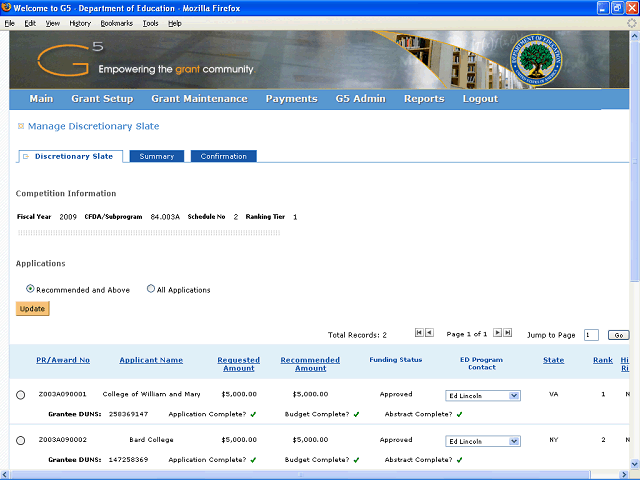
Task: Go to first page pagination icon
Action: click(x=419, y=333)
